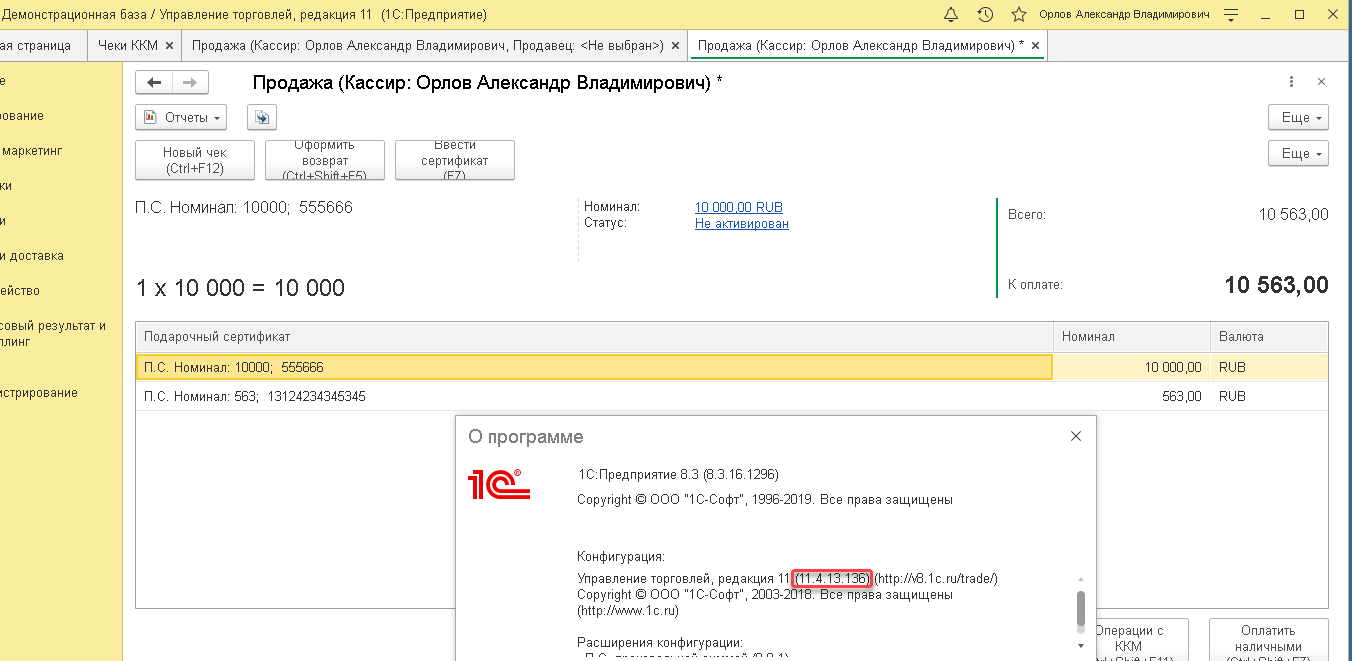Close the О программе dialog

pos(1076,436)
